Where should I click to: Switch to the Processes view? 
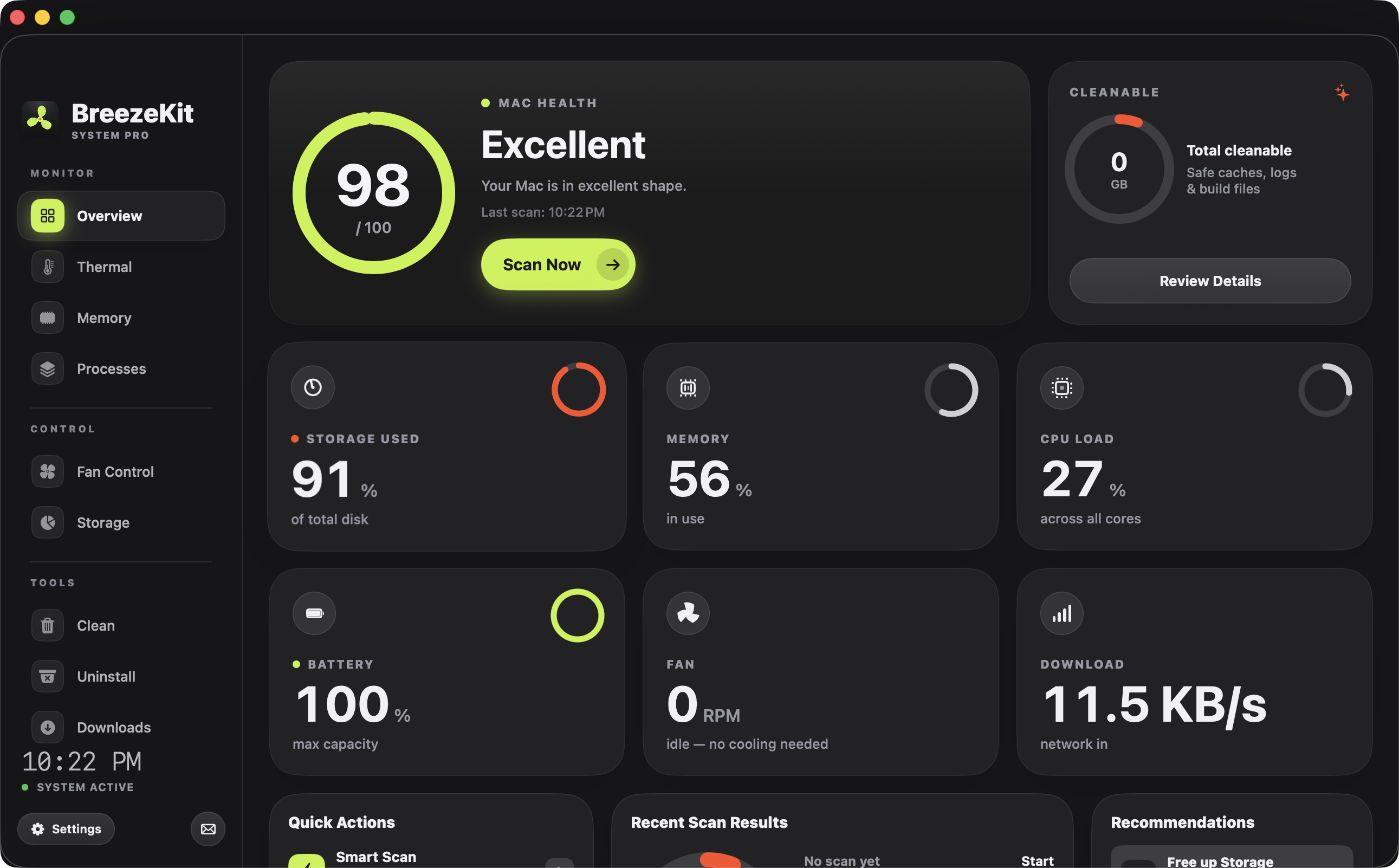coord(121,368)
